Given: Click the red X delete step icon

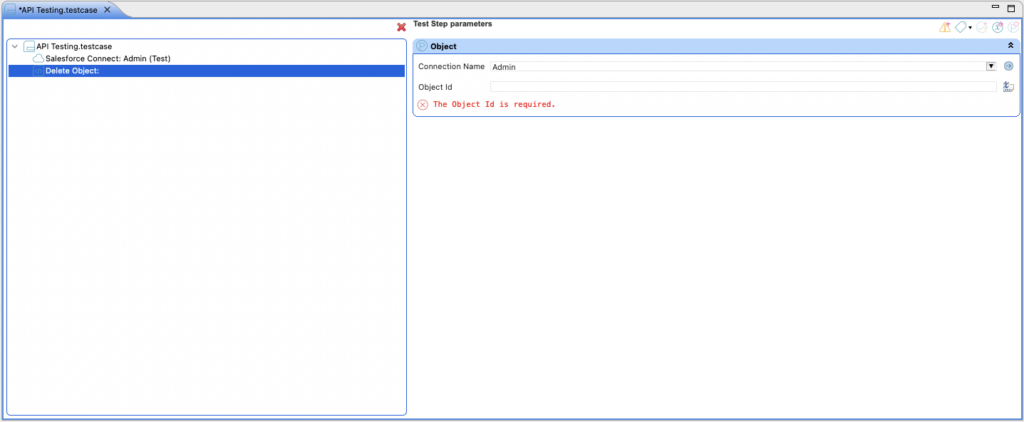Looking at the screenshot, I should pos(402,27).
